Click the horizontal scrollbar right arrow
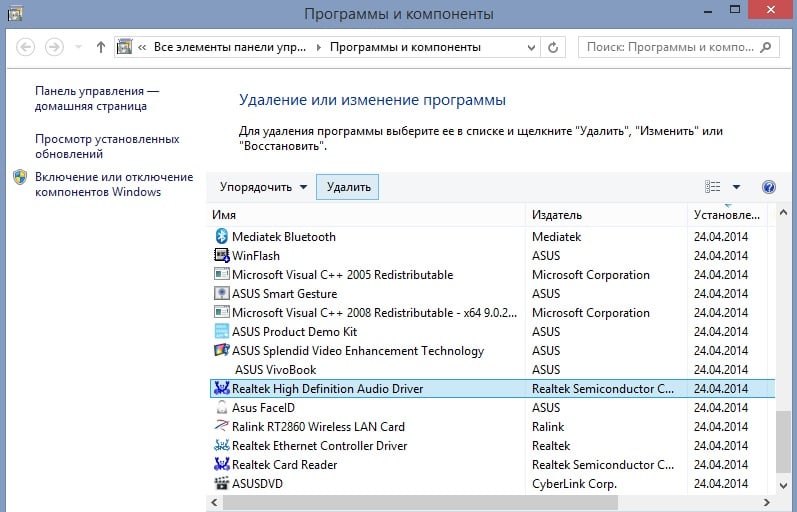The image size is (797, 512). [x=767, y=502]
